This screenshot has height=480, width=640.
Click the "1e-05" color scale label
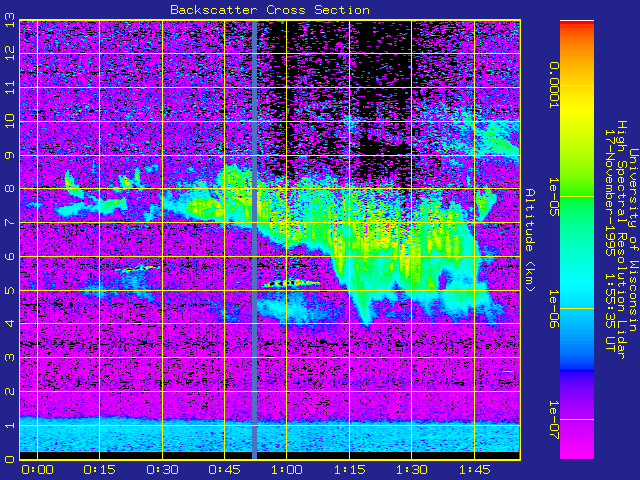553,197
